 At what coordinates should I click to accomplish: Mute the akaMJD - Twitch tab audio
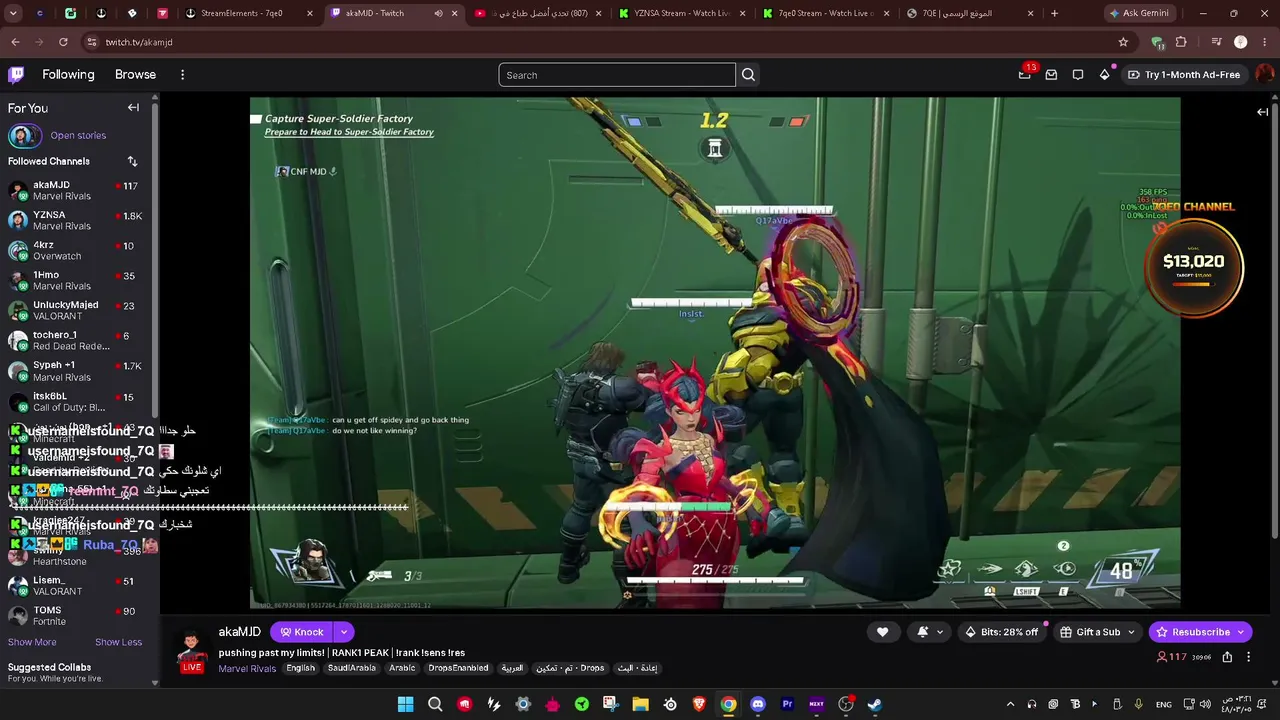tap(438, 14)
